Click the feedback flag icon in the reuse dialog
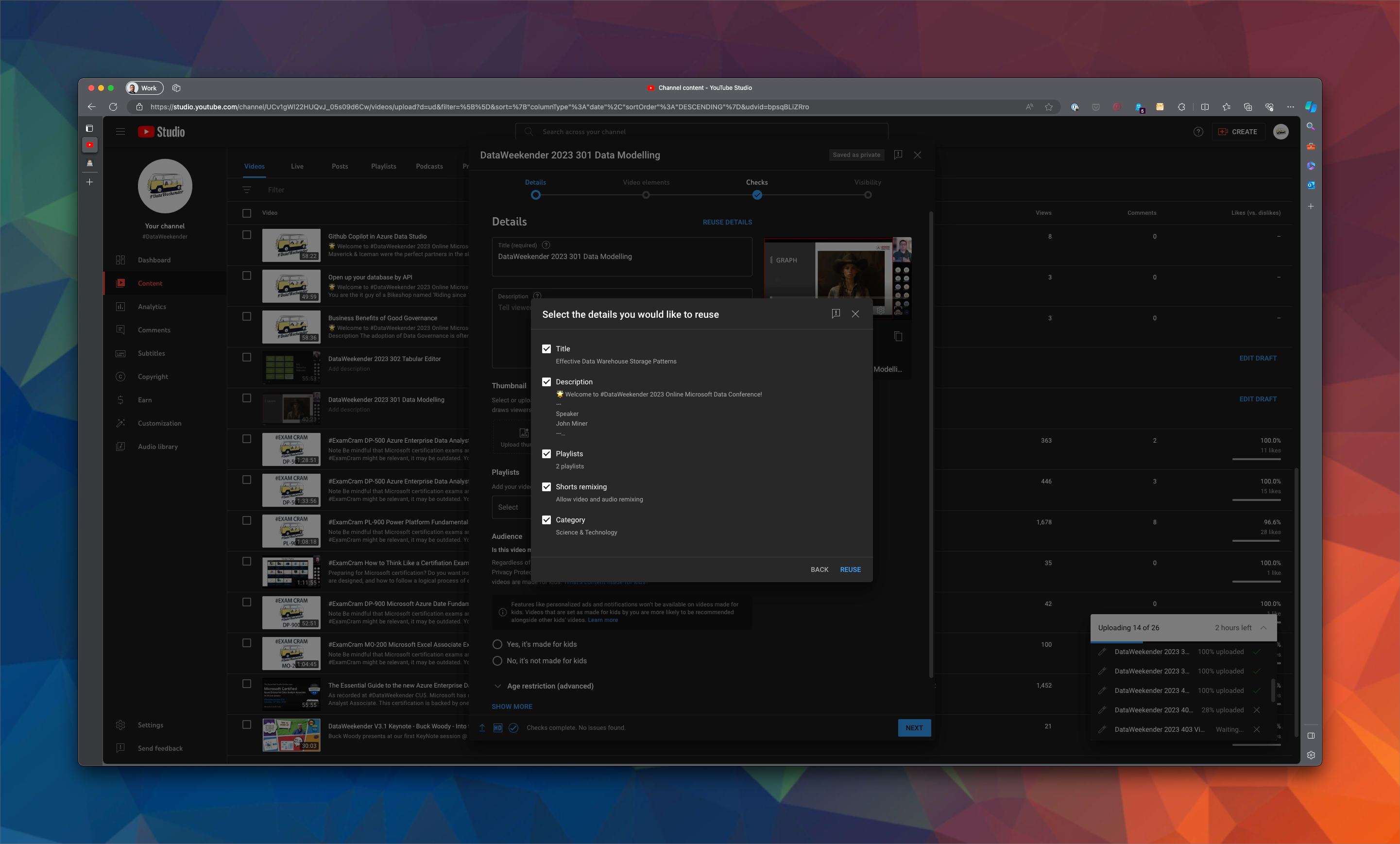Screen dimensions: 1400x844 coord(836,314)
